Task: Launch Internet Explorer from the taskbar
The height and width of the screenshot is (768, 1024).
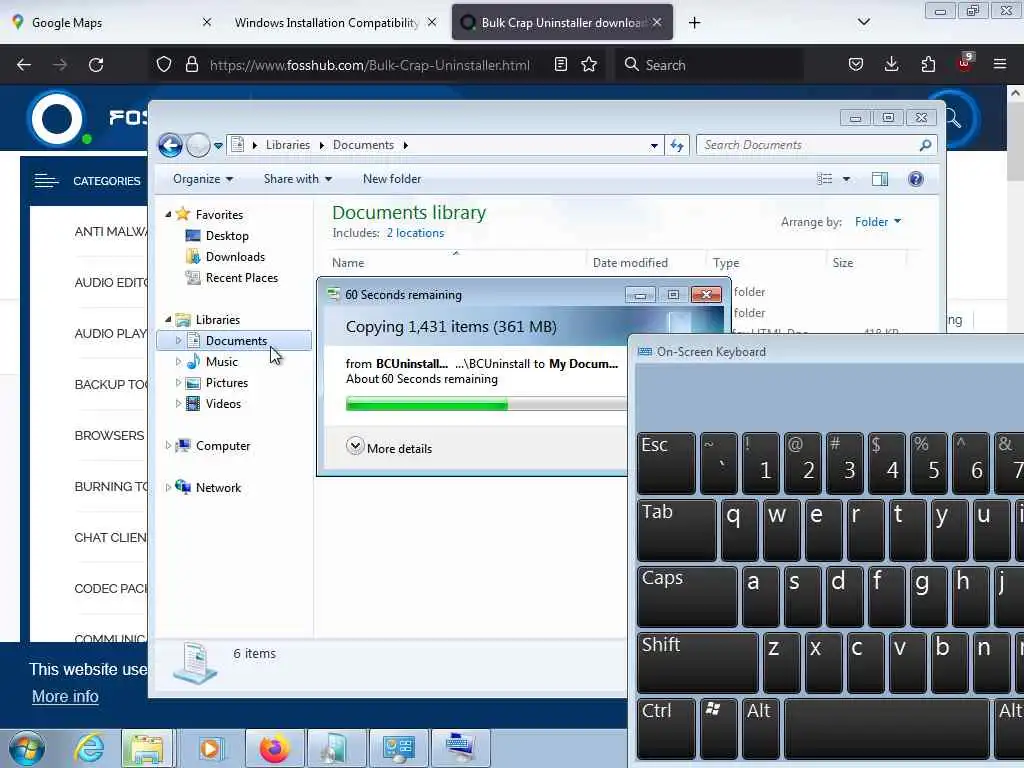Action: pos(89,748)
